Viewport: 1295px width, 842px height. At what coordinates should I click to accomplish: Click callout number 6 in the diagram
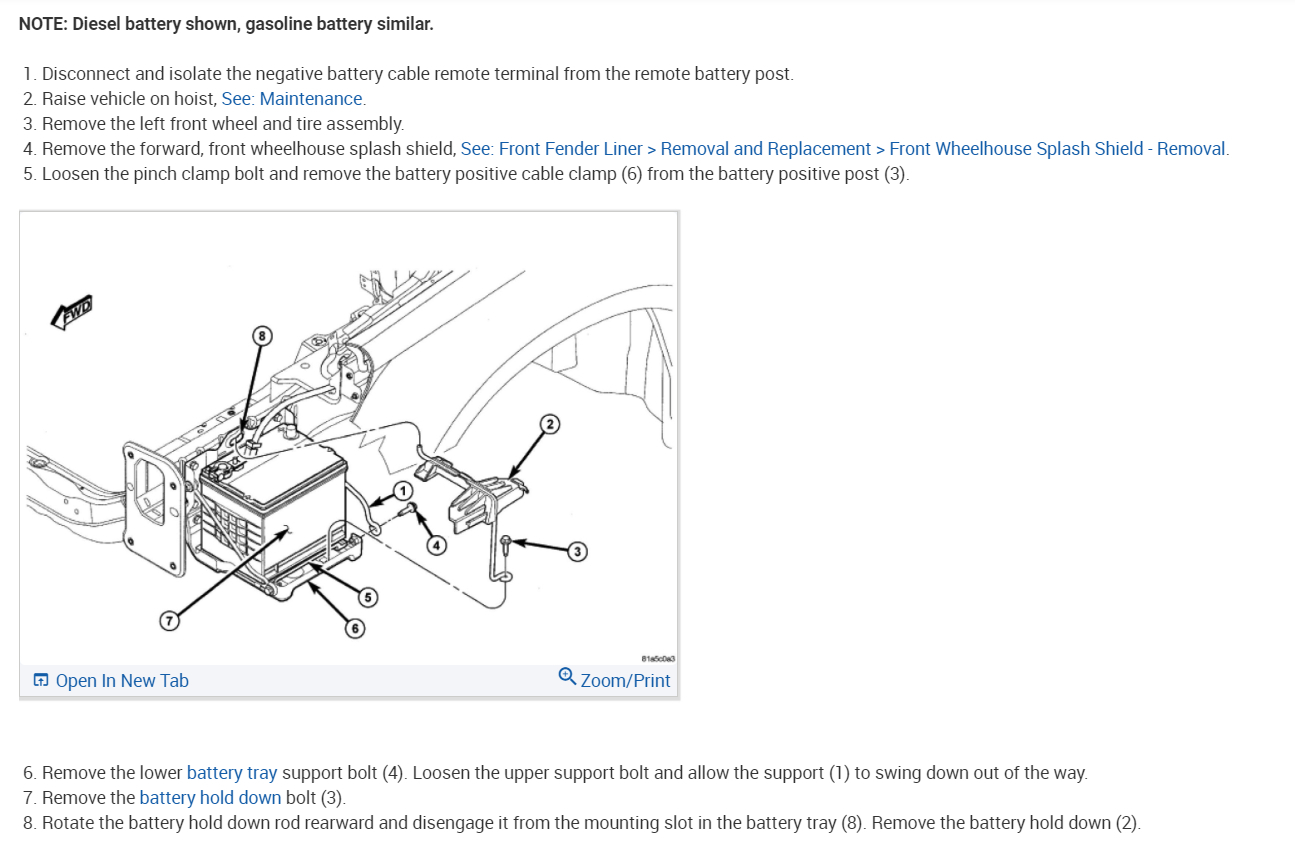tap(354, 628)
